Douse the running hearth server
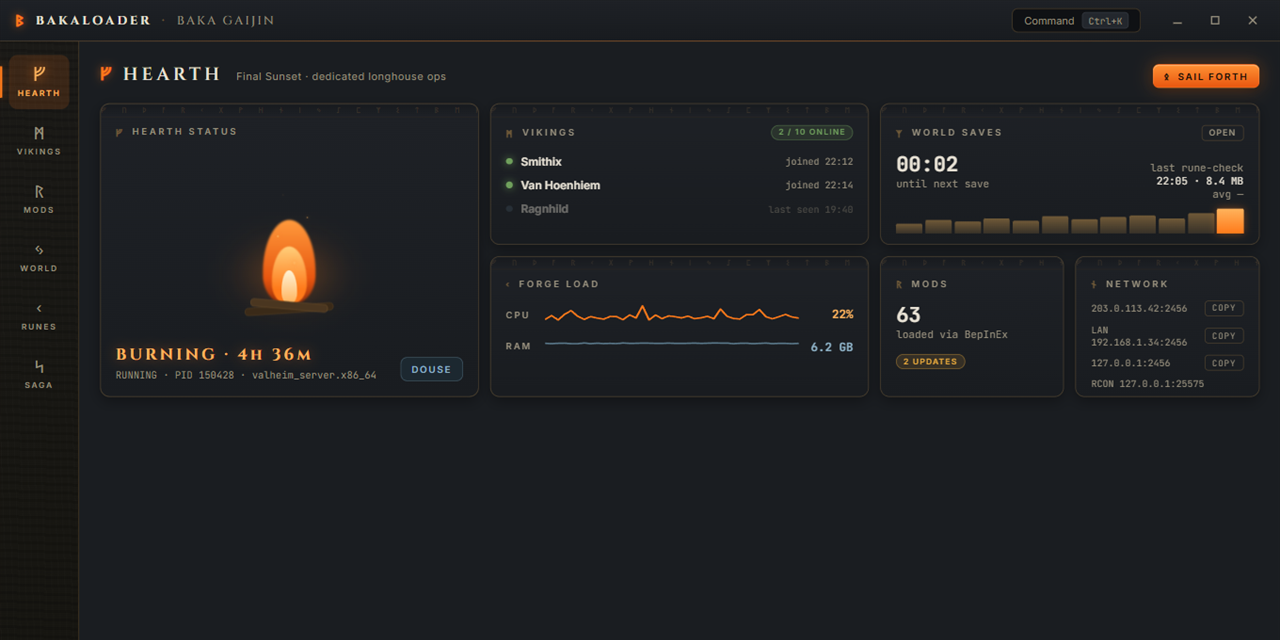This screenshot has height=640, width=1280. pyautogui.click(x=431, y=369)
